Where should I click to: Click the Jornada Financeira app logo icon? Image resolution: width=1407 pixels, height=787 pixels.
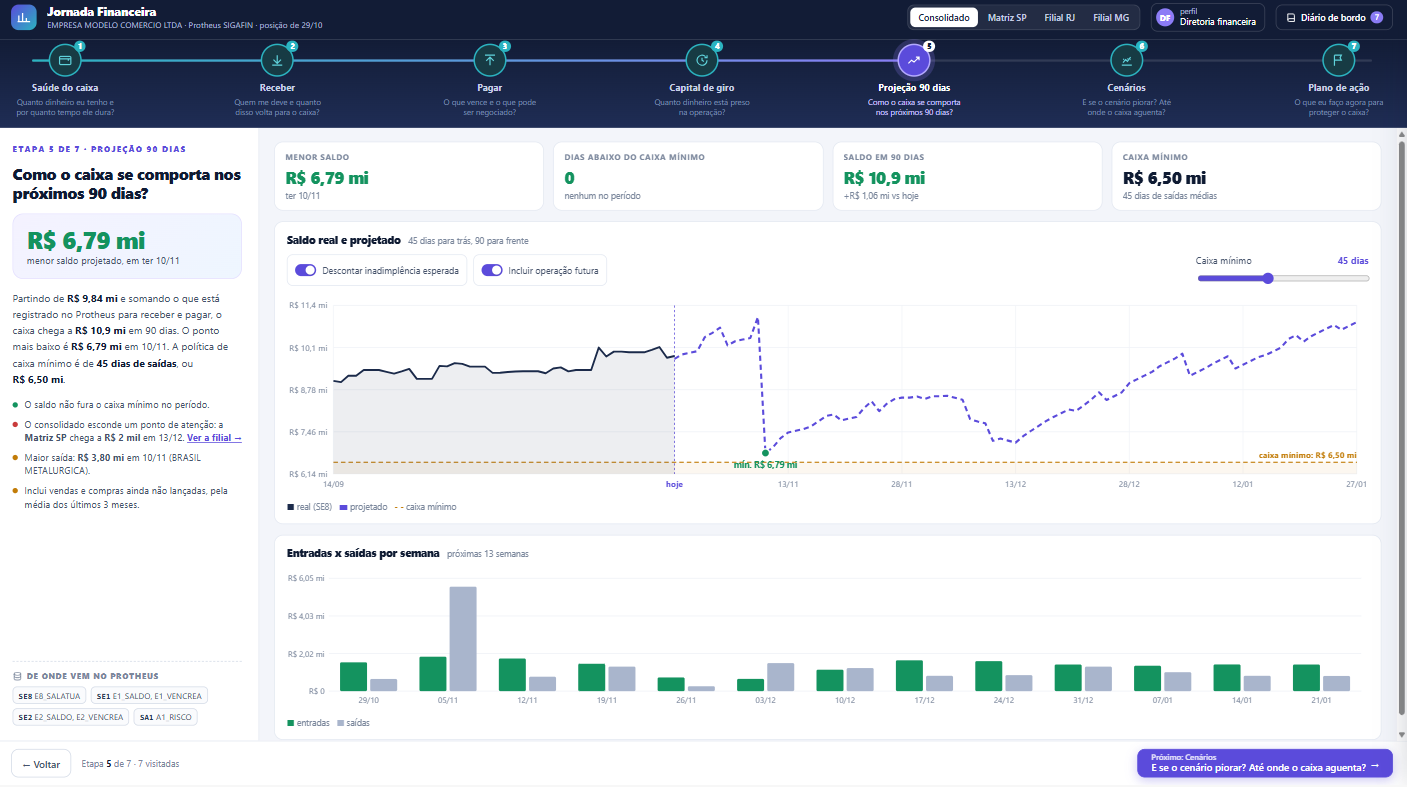[x=23, y=17]
